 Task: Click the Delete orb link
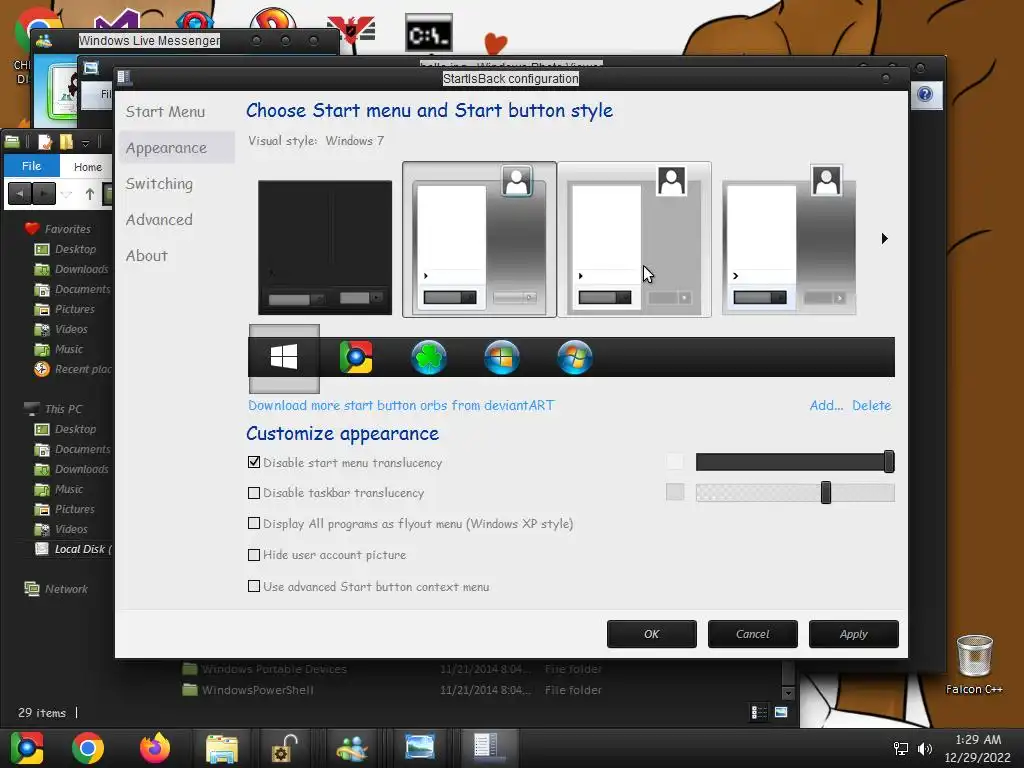[x=871, y=406]
